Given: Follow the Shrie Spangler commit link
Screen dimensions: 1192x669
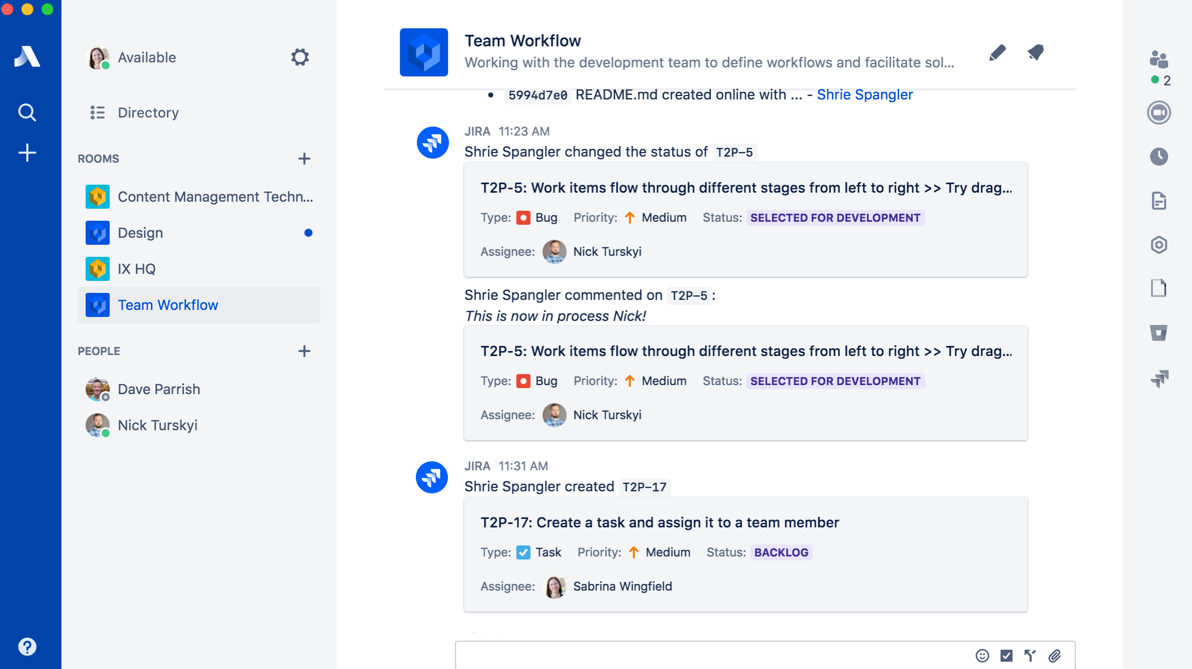Looking at the screenshot, I should pos(864,94).
